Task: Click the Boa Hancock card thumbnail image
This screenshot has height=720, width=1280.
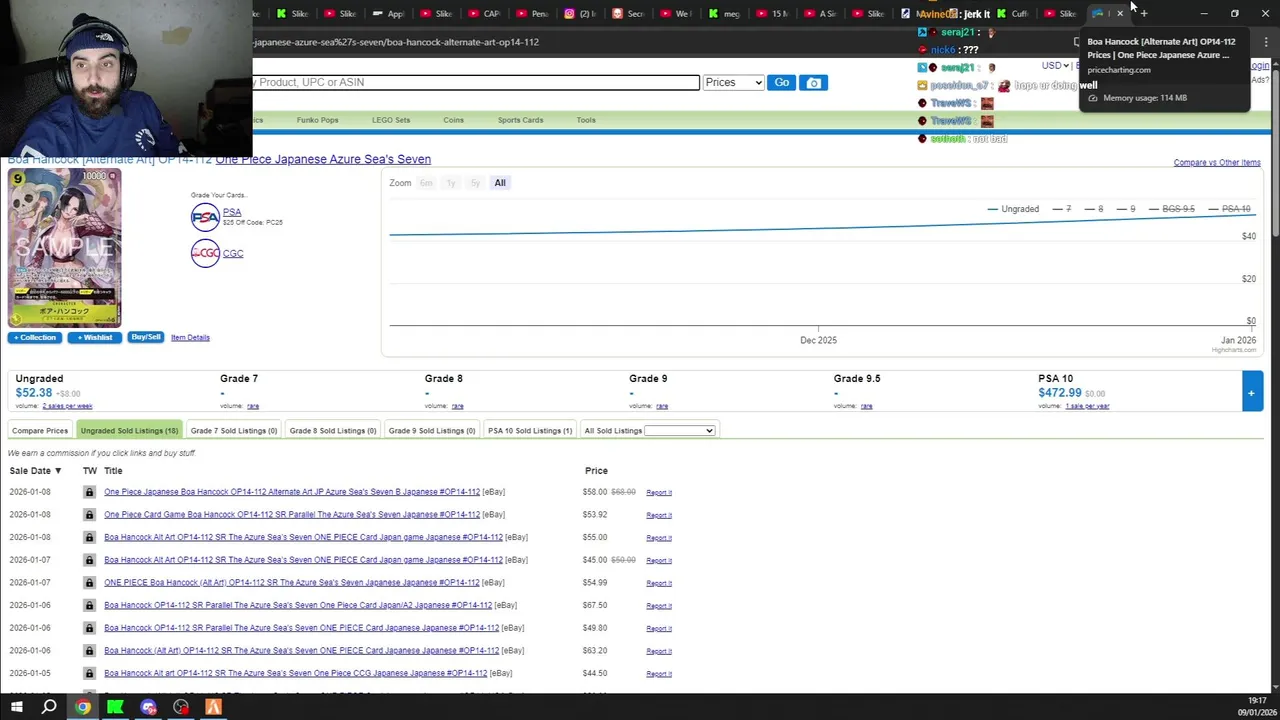Action: pos(64,248)
